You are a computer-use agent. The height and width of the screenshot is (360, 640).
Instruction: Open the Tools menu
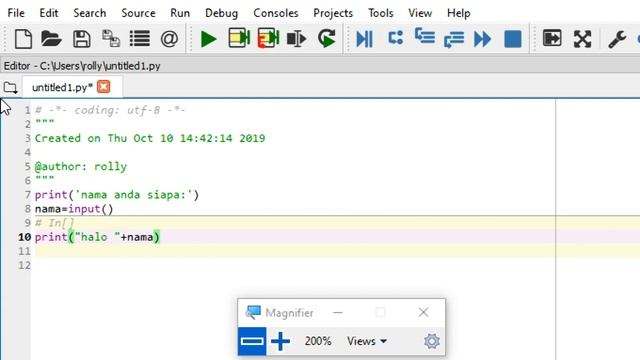coord(380,13)
